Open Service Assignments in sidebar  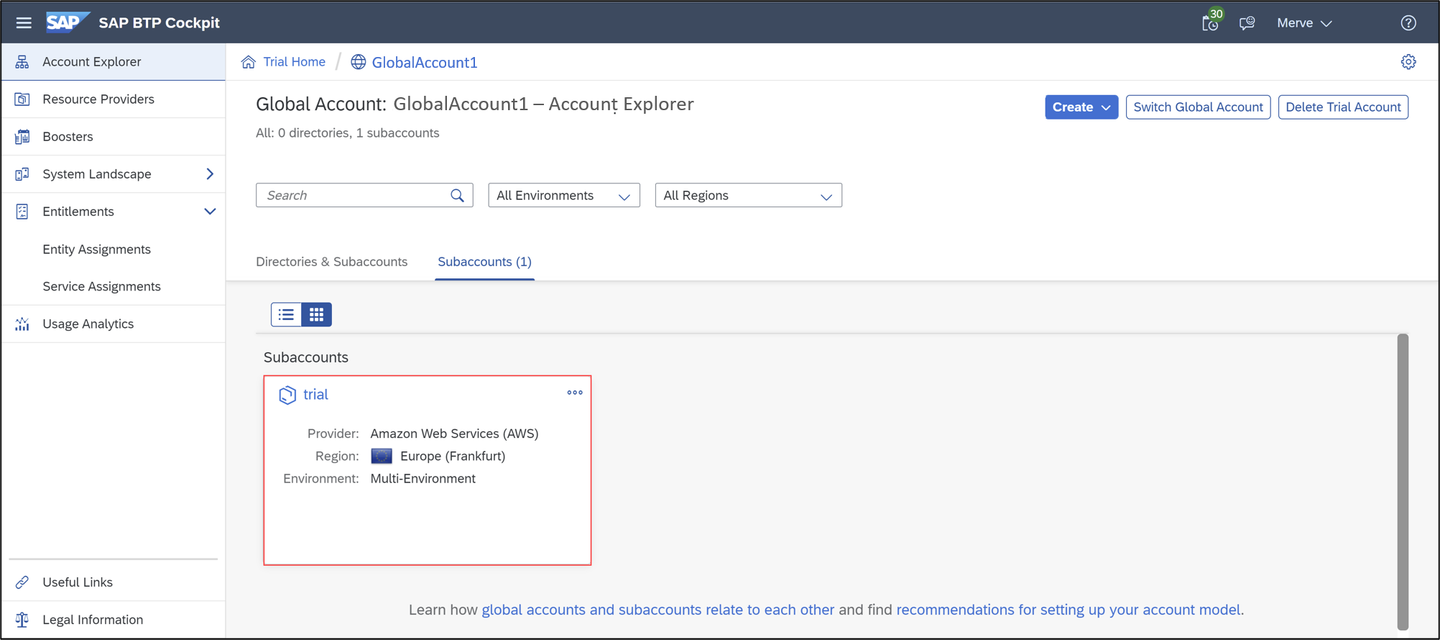click(113, 286)
